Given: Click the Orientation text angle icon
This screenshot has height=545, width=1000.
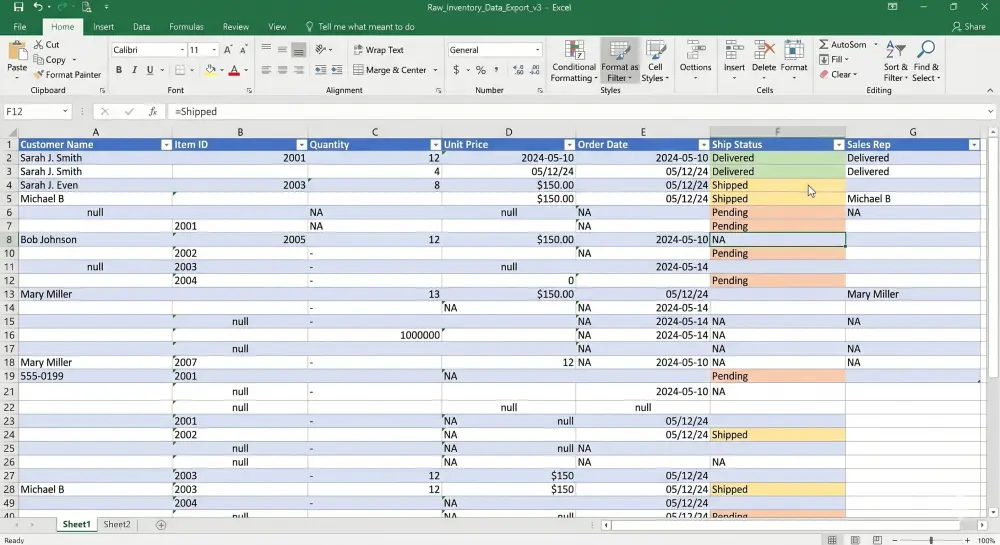Looking at the screenshot, I should point(320,50).
